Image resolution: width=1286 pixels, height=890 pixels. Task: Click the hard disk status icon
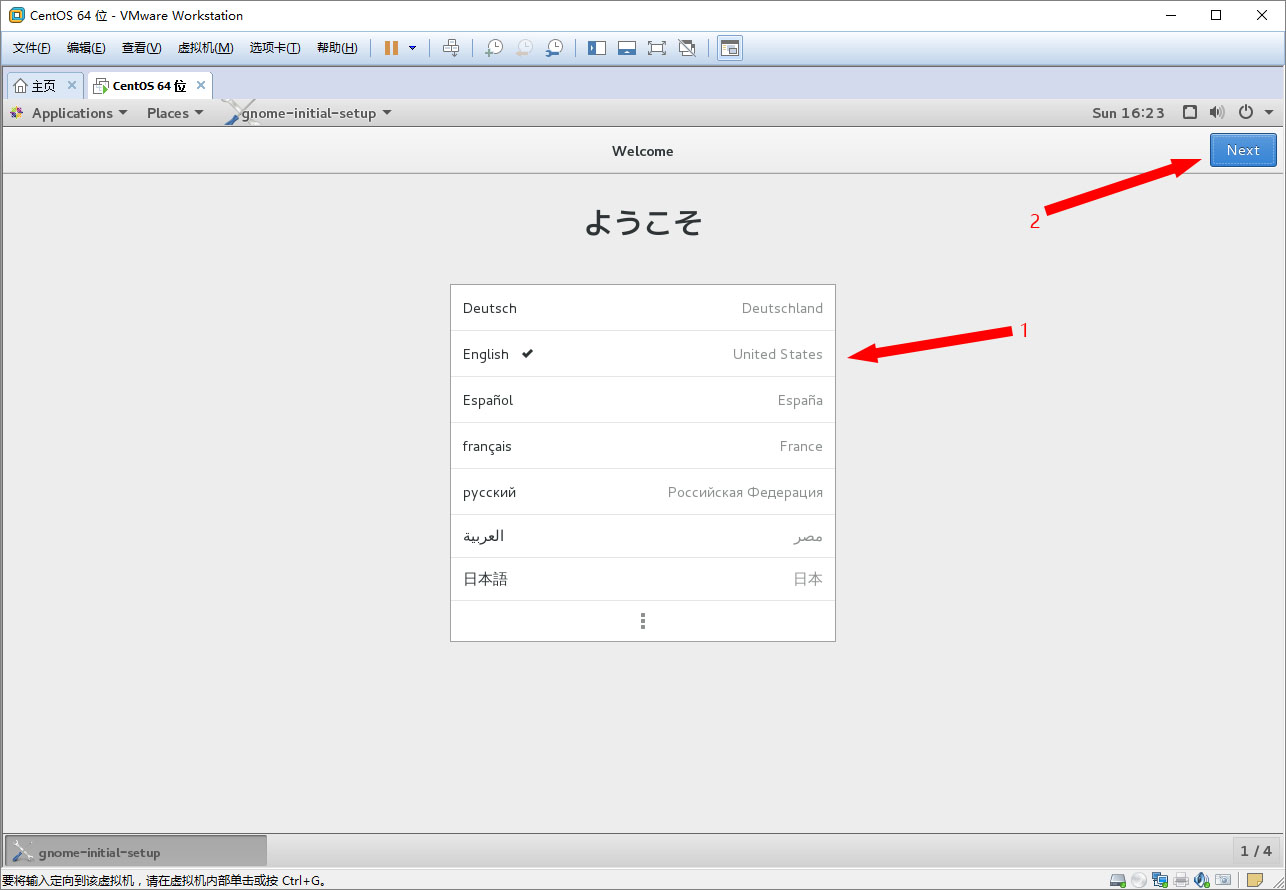(1118, 880)
